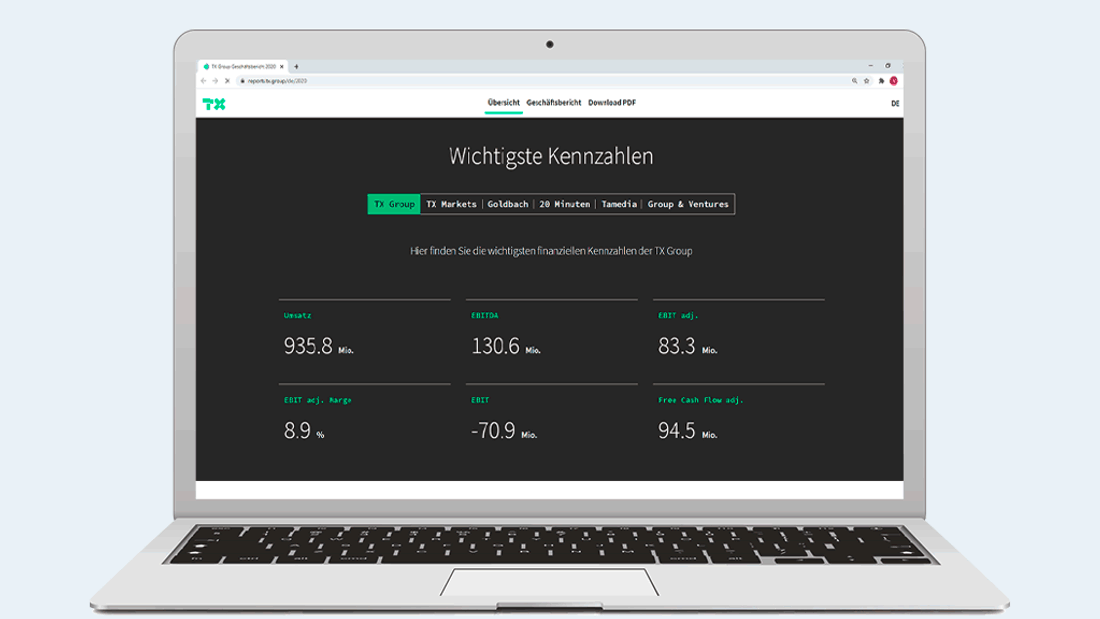Switch to the Group & Ventures tab

point(687,204)
